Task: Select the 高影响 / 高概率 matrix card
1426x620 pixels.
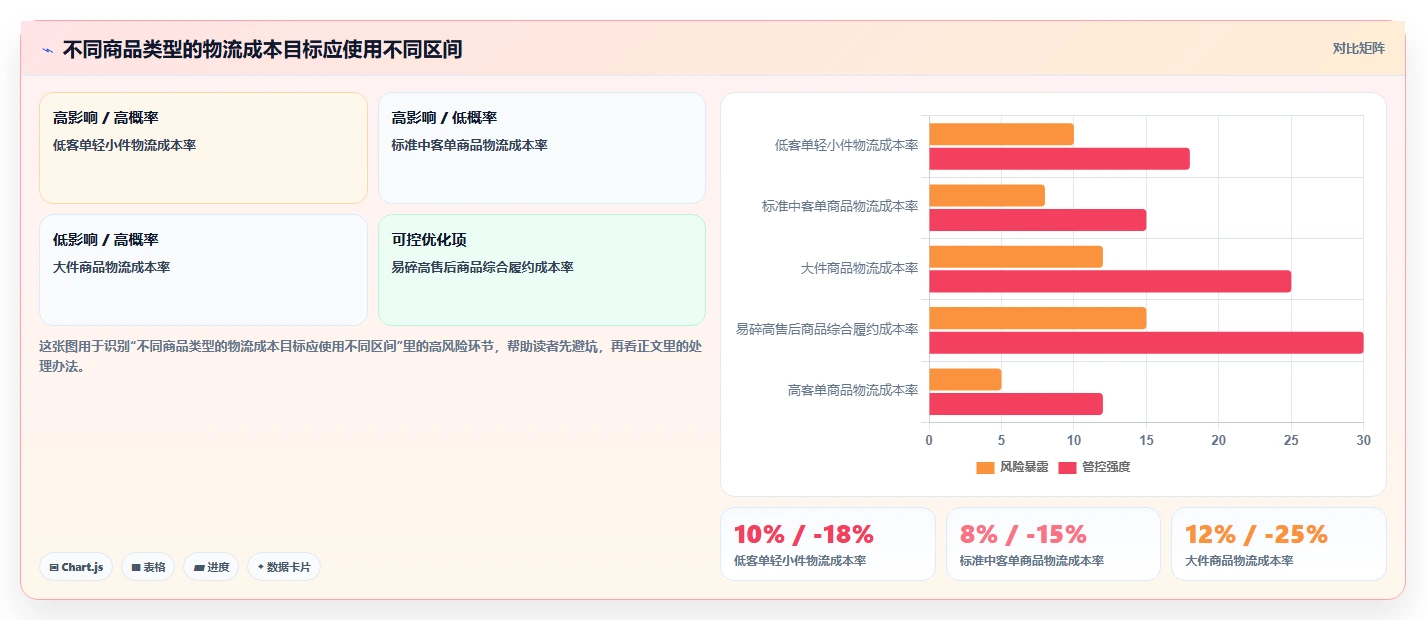Action: pyautogui.click(x=203, y=148)
